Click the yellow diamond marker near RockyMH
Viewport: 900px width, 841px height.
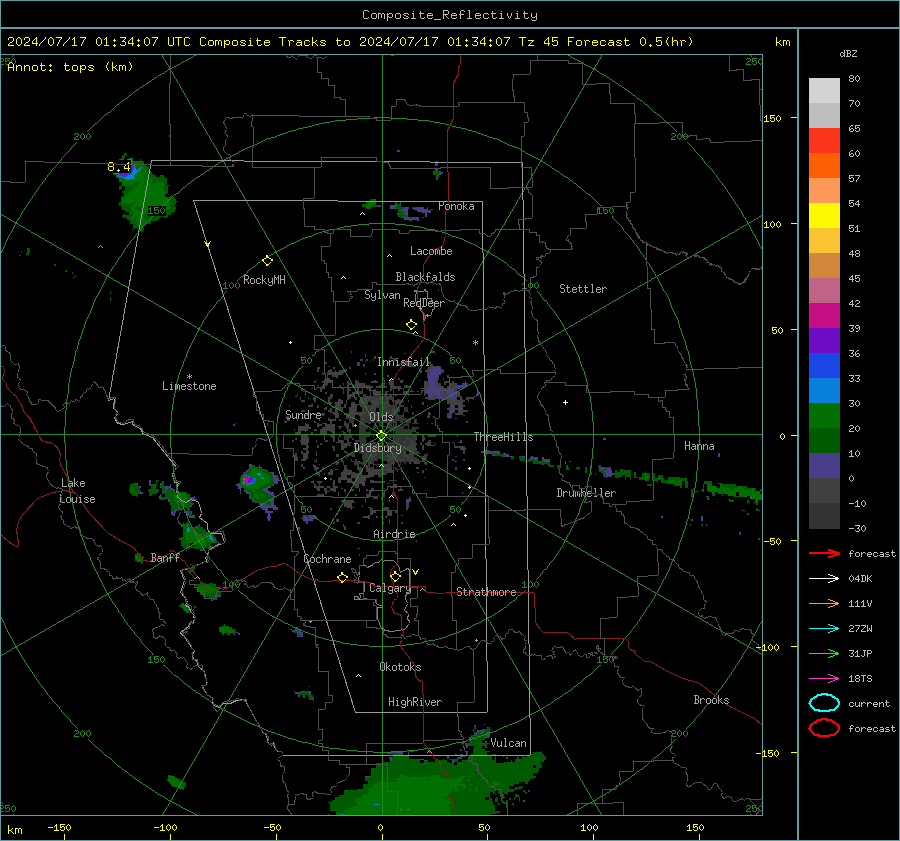(x=267, y=261)
